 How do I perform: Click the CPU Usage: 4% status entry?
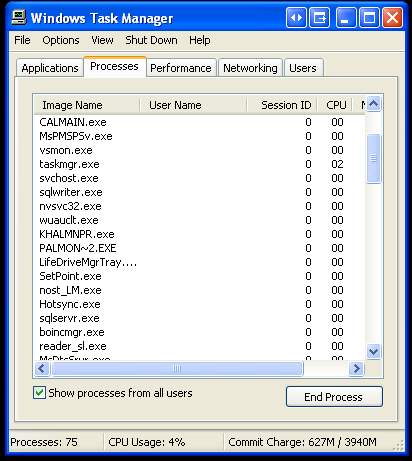click(147, 442)
